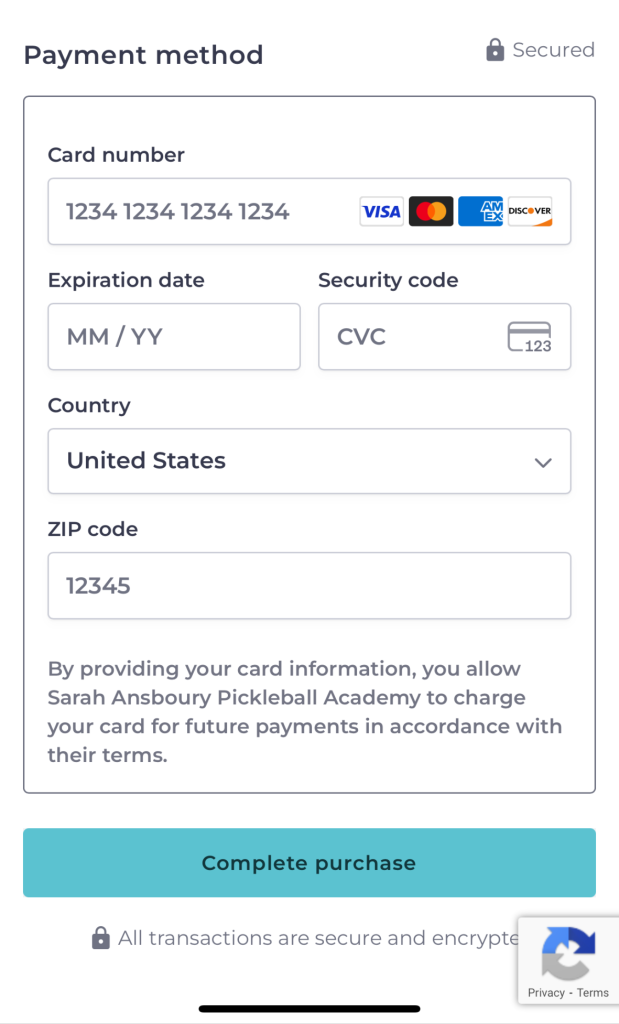Open the reCAPTCHA Privacy link
Screen dimensions: 619x1024
click(x=546, y=993)
